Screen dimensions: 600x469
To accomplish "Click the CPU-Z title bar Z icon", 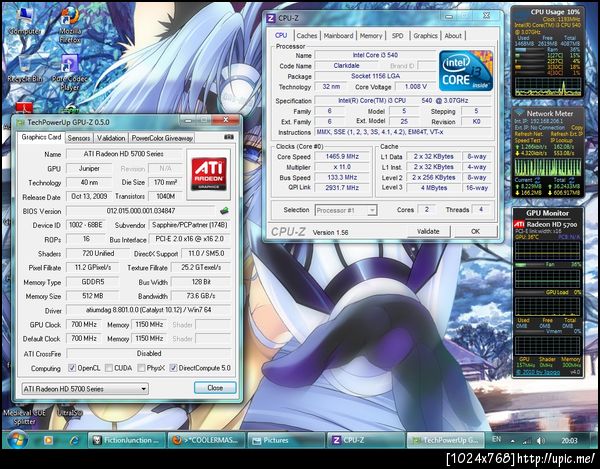I will [x=271, y=18].
